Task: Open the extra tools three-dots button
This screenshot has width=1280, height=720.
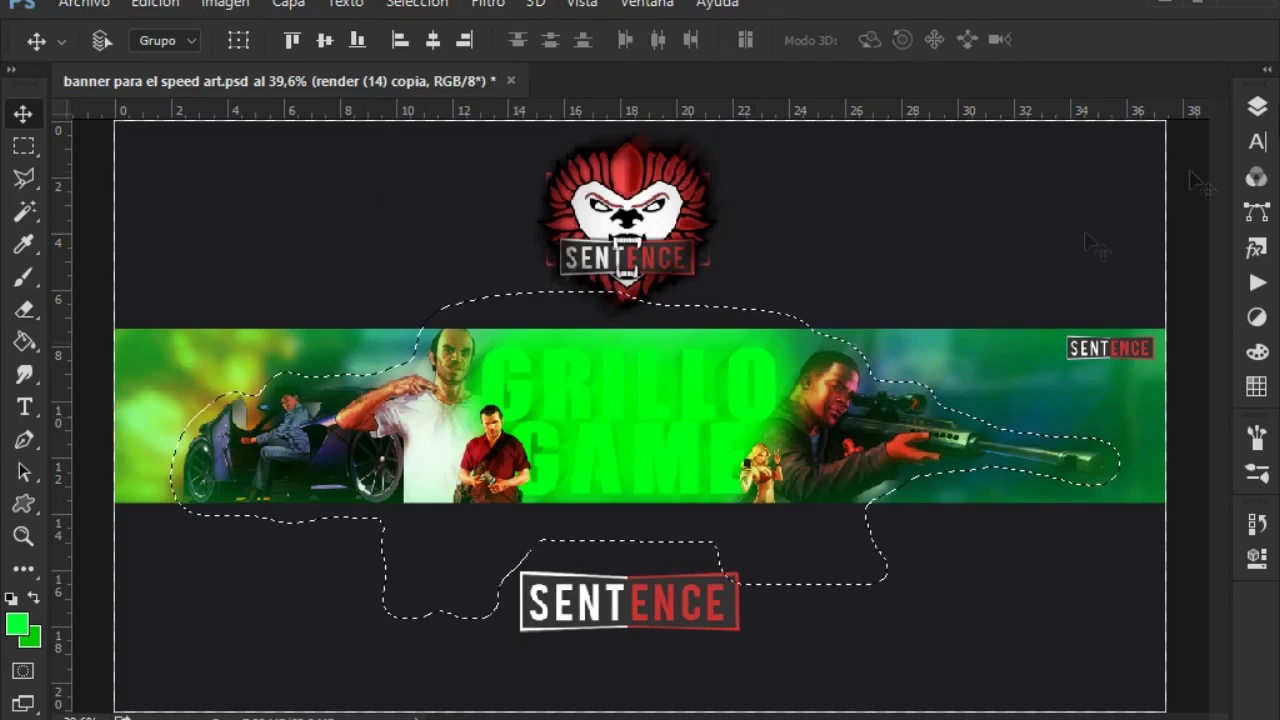Action: click(23, 569)
